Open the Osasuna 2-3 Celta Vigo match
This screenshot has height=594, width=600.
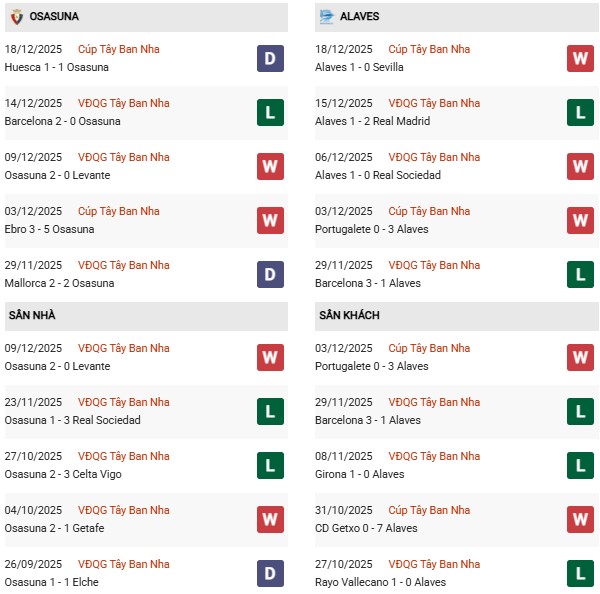click(x=65, y=474)
